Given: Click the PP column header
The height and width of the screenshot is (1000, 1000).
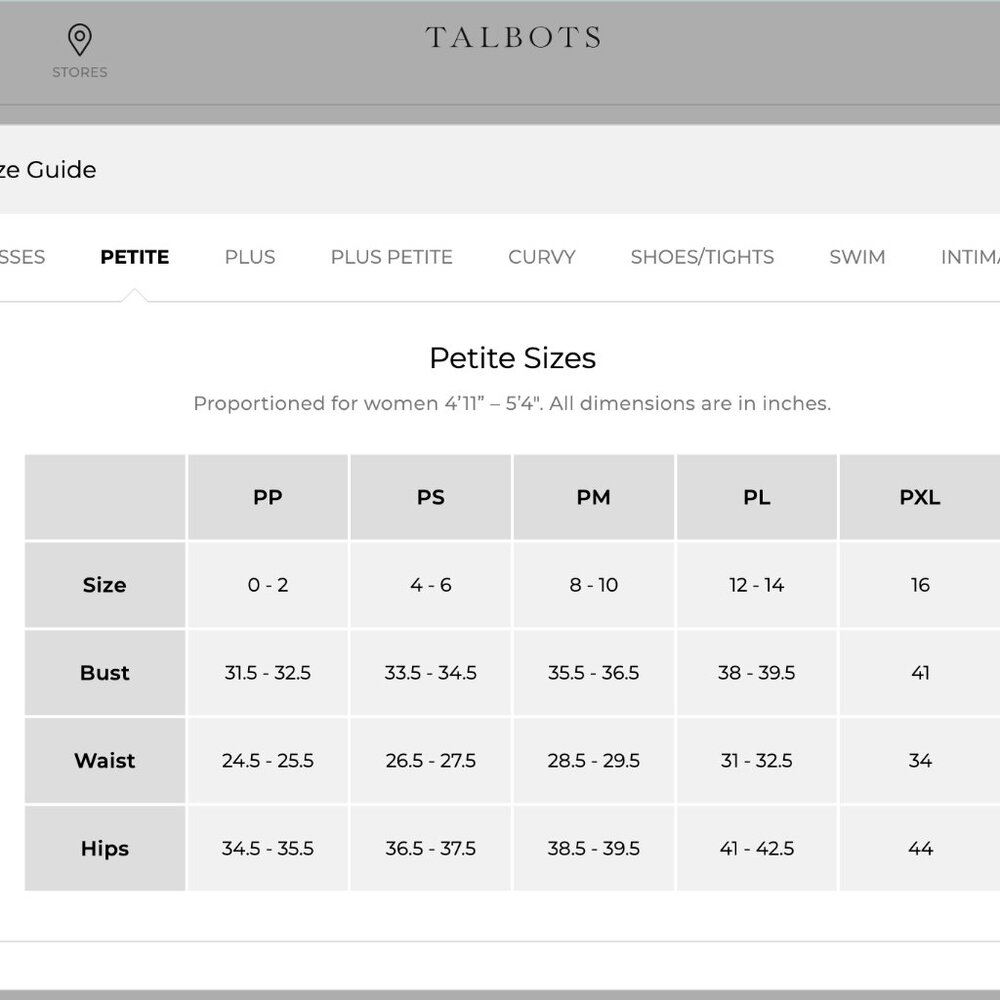Looking at the screenshot, I should tap(268, 497).
